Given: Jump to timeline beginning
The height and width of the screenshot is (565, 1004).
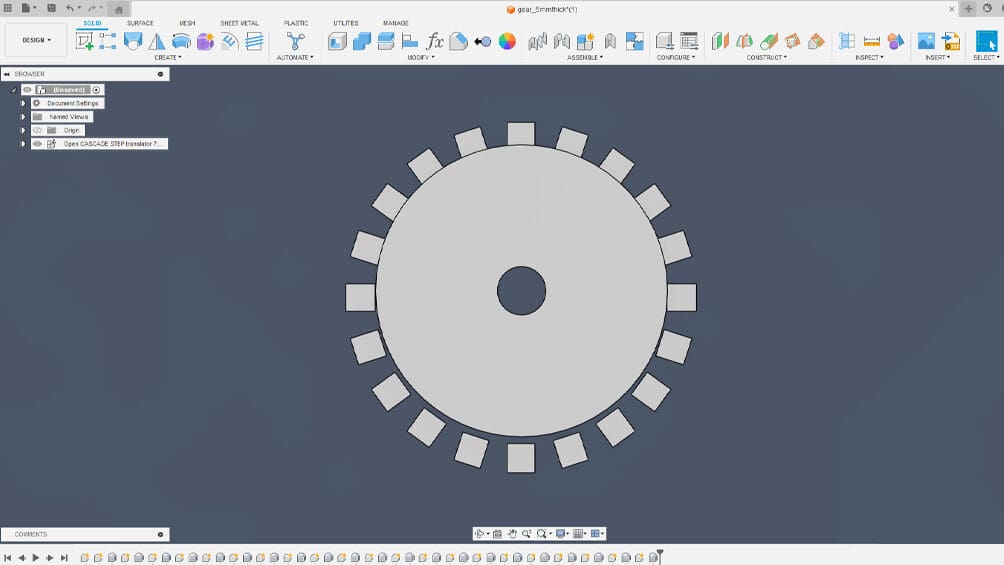Looking at the screenshot, I should pos(8,558).
